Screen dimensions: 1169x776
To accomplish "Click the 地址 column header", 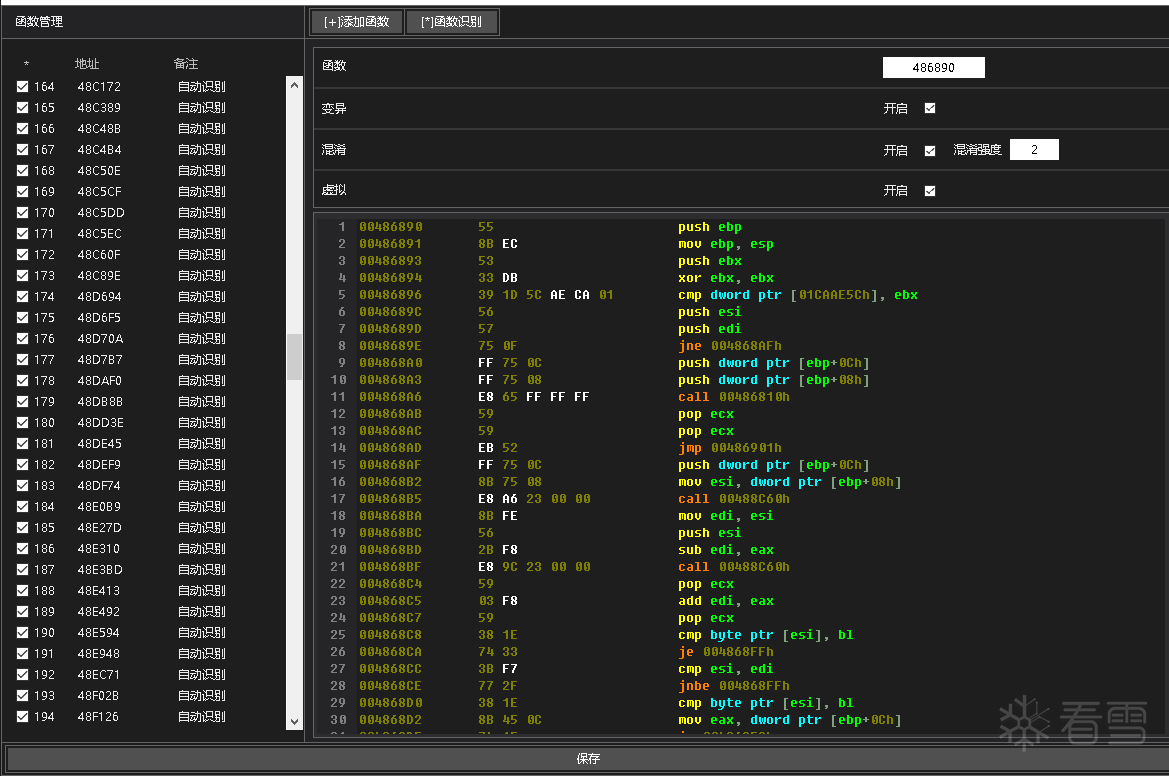I will (x=87, y=64).
